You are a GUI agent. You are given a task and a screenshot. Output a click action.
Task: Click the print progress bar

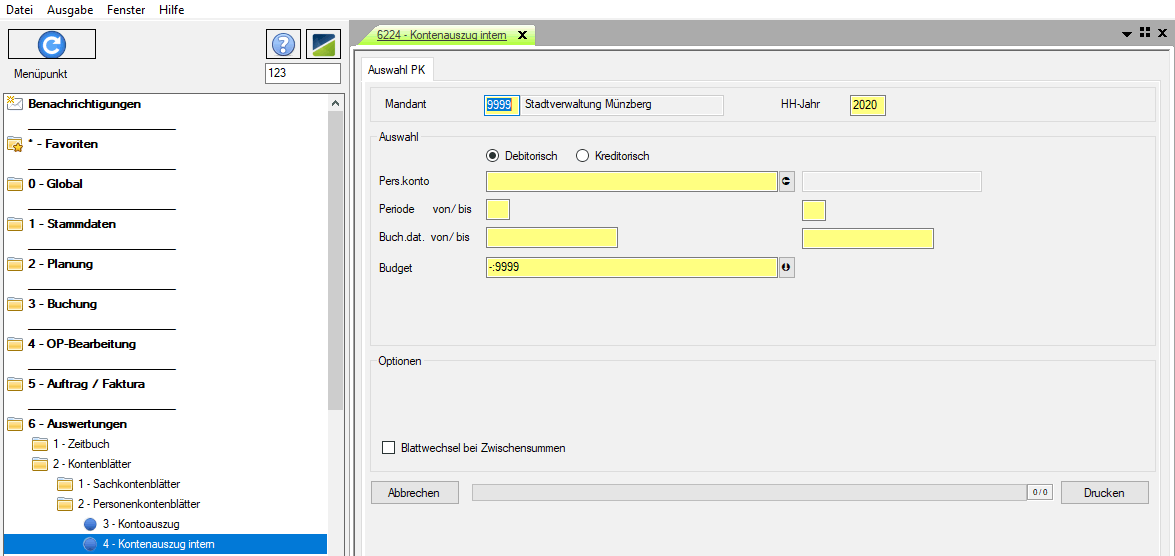click(748, 493)
